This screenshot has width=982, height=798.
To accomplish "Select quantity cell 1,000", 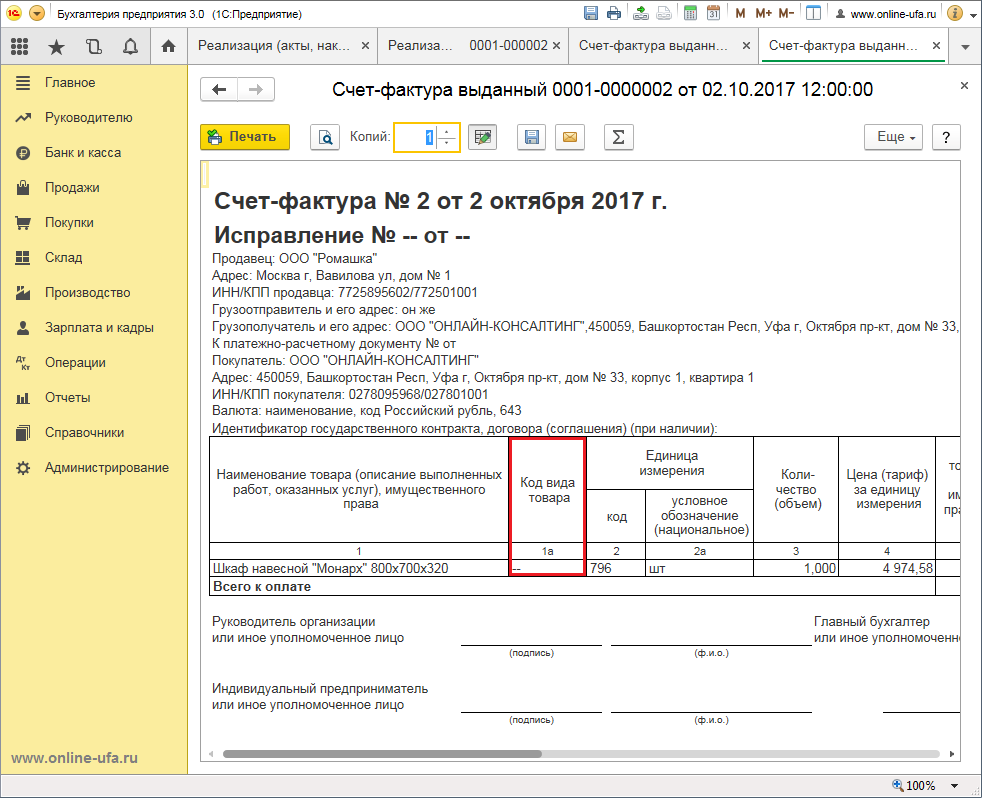I will pyautogui.click(x=796, y=568).
